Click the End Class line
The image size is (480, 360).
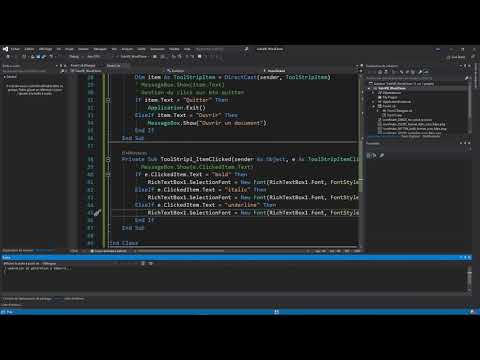[124, 243]
